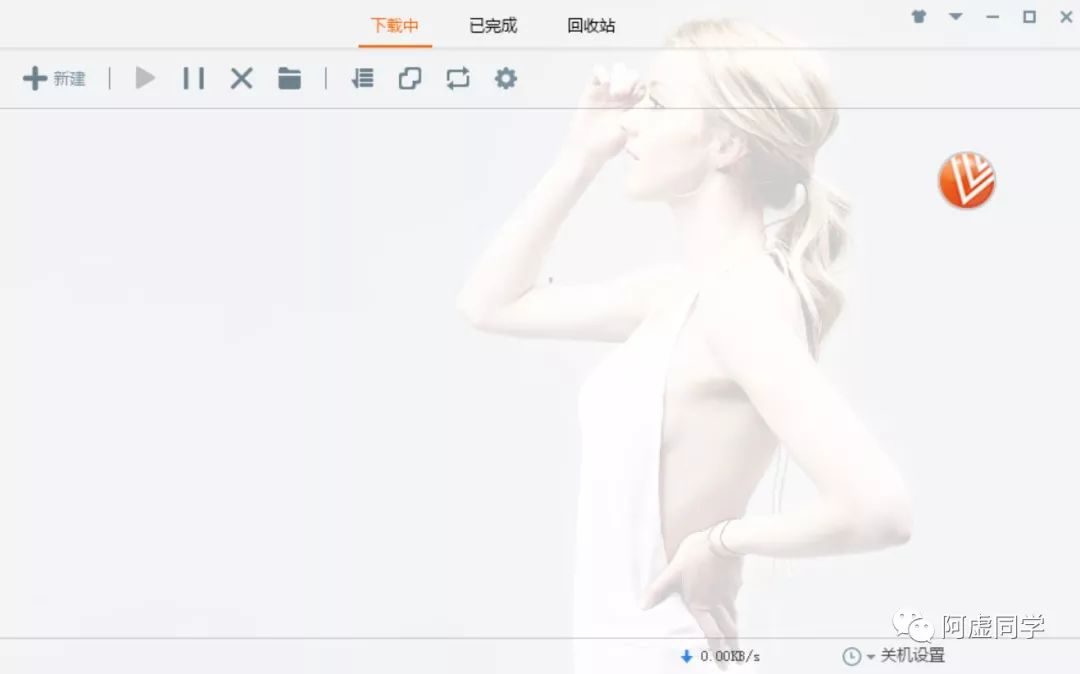Click the sort list icon in toolbar
Screen dimensions: 1080x674
(362, 78)
